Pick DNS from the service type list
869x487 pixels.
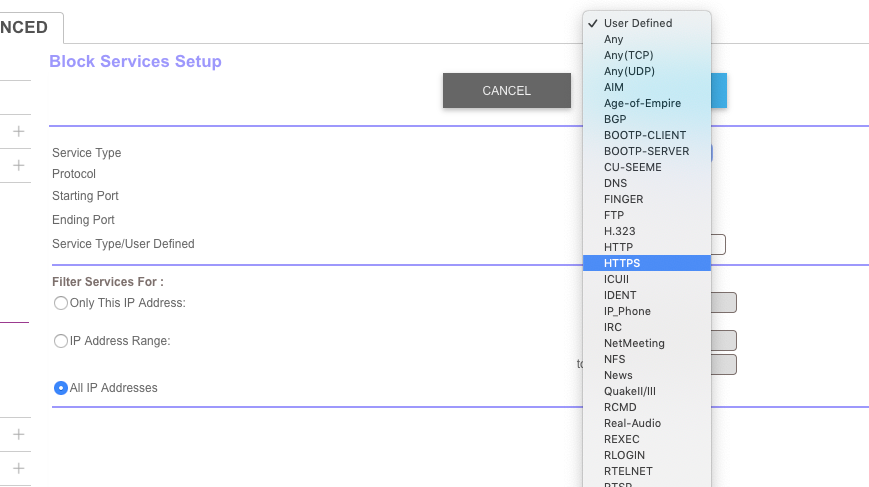(615, 183)
